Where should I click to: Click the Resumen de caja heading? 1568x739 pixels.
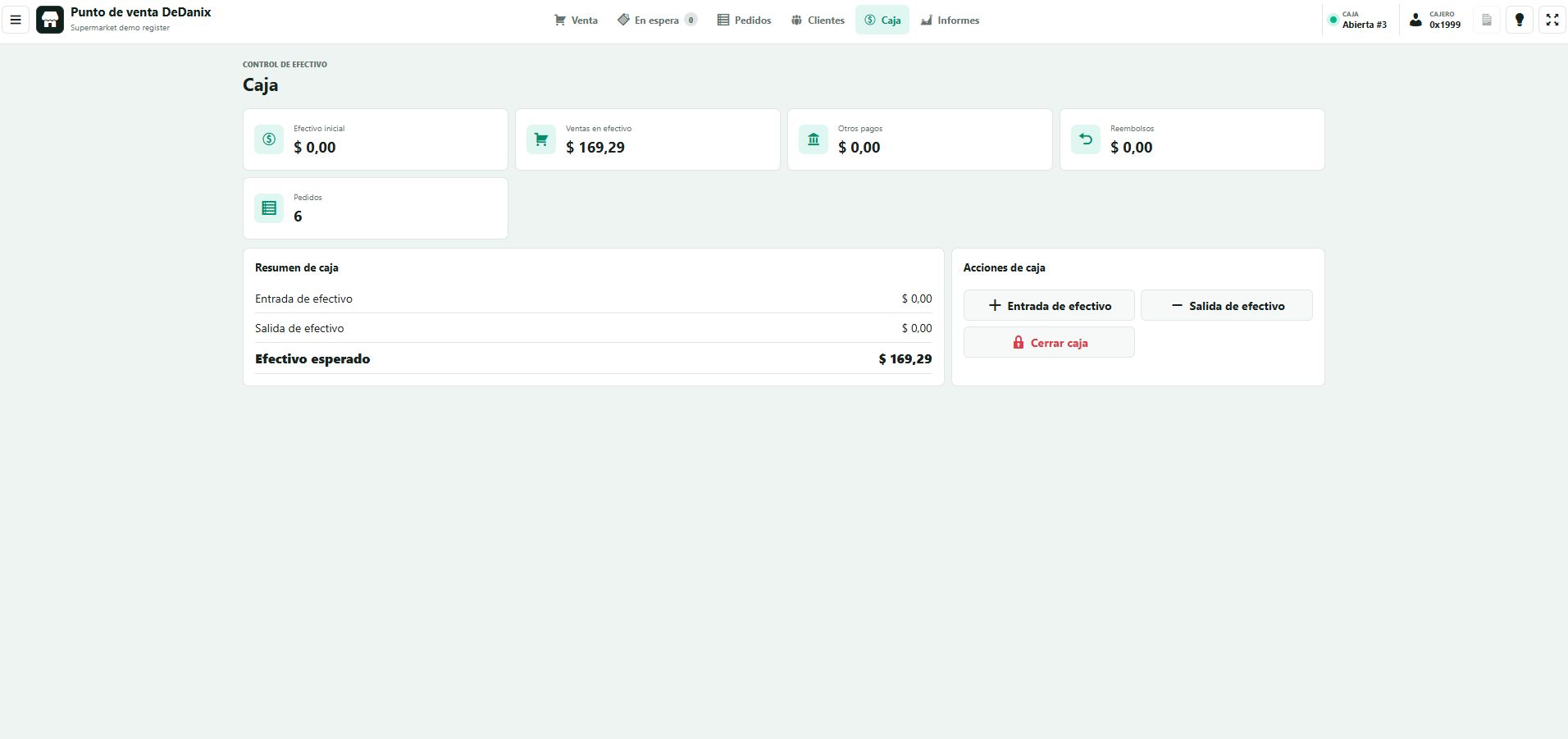[297, 267]
